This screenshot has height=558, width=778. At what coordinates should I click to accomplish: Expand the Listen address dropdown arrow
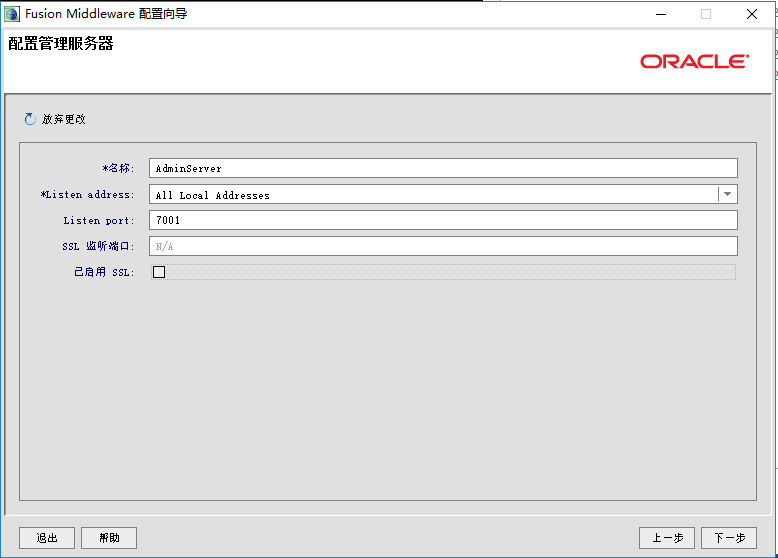click(727, 194)
